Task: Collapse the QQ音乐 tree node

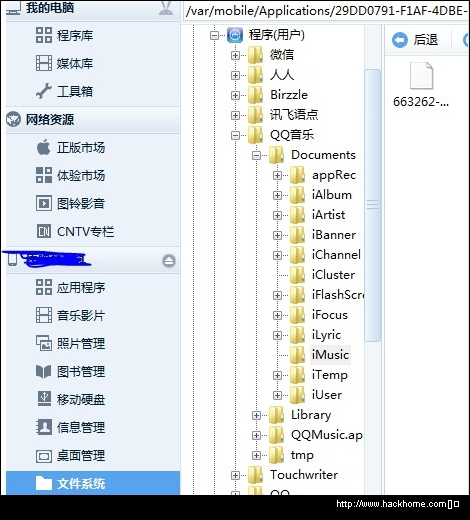Action: click(235, 135)
